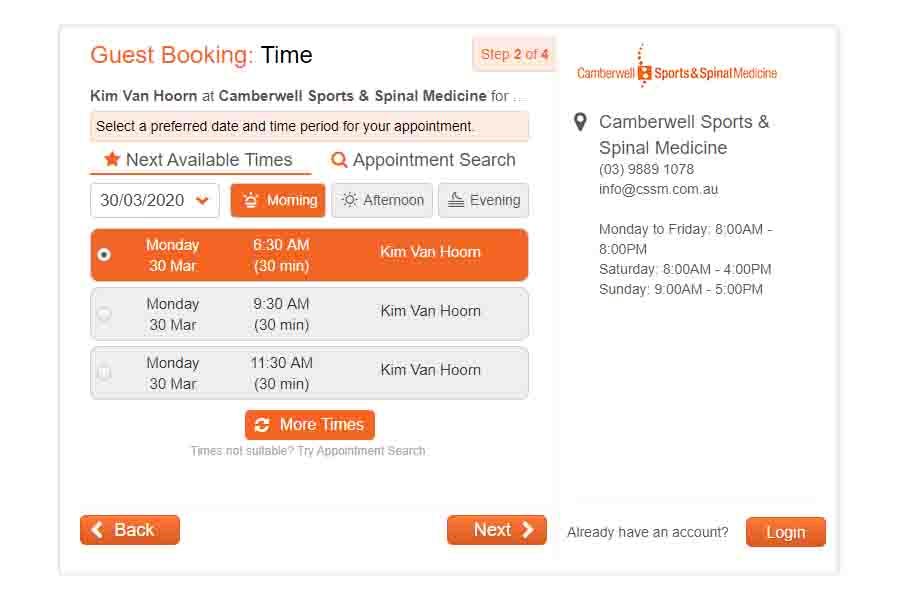Go Back to the previous step

[130, 530]
